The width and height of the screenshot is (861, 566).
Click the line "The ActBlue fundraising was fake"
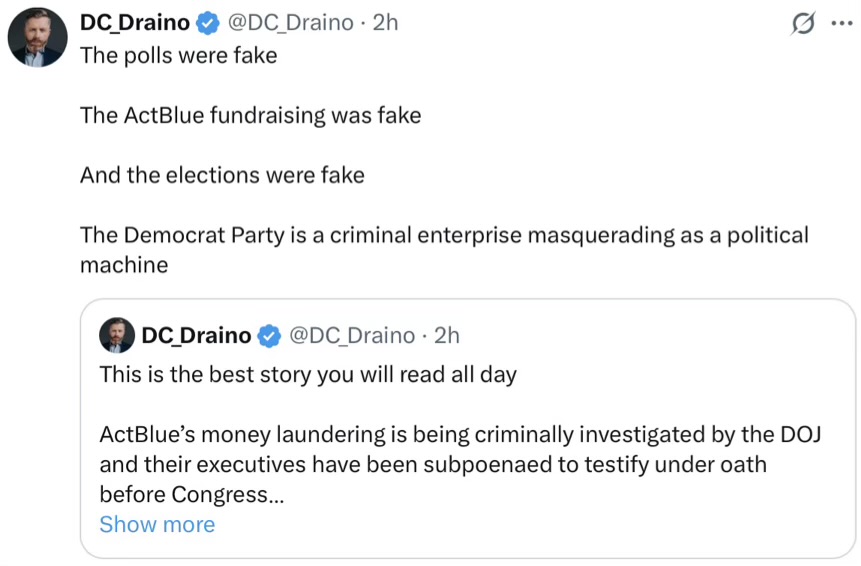(250, 115)
